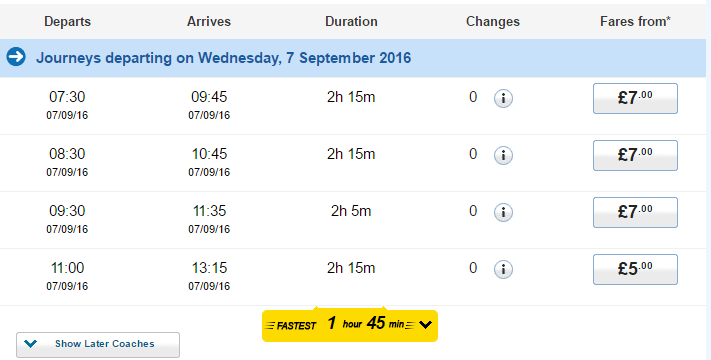This screenshot has width=711, height=360.
Task: Select the 09:30 departure time
Action: tap(67, 211)
